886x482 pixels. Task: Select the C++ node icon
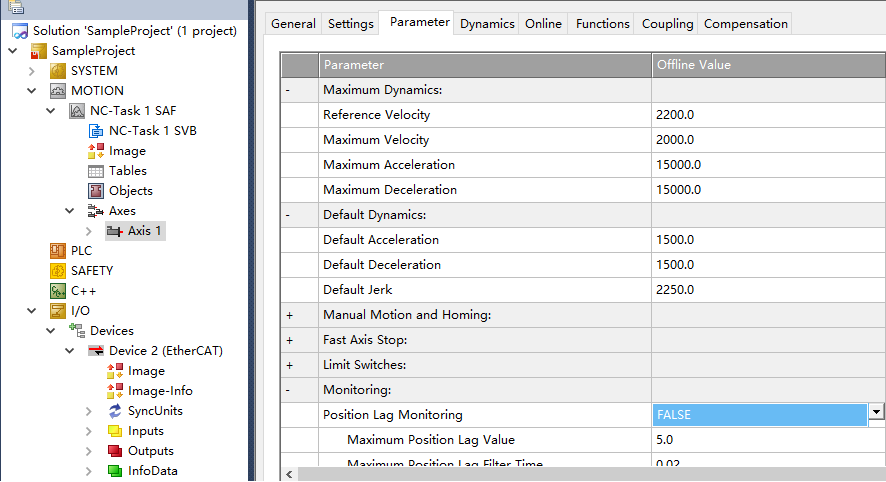click(x=58, y=291)
